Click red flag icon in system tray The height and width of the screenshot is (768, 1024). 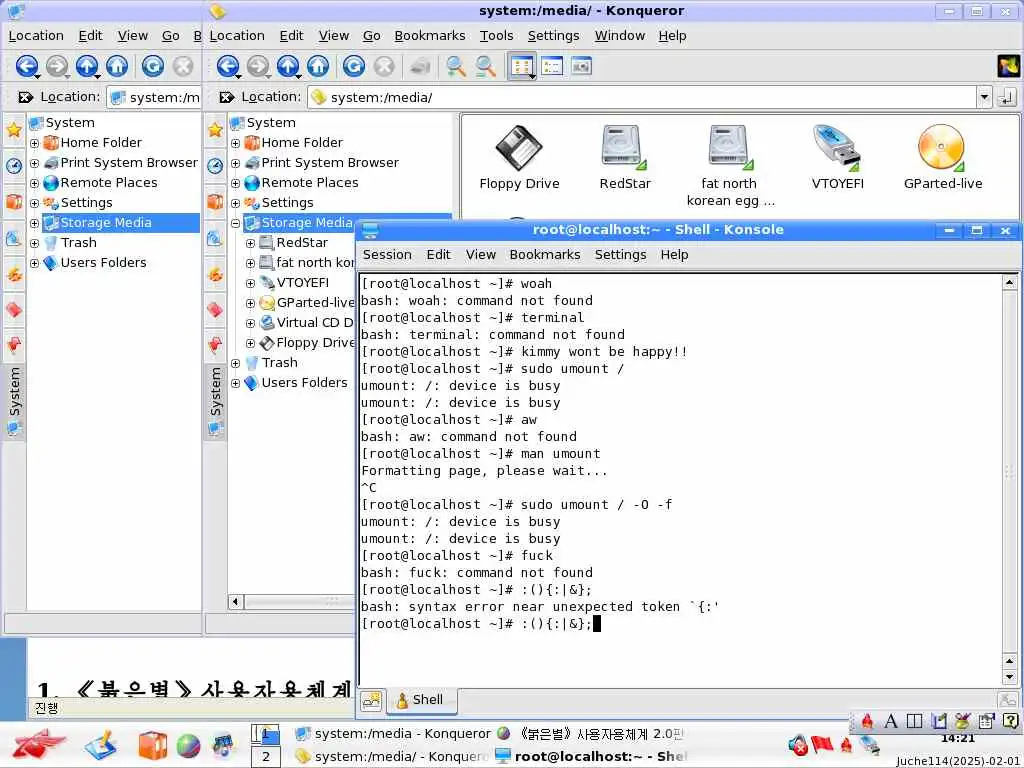[822, 744]
